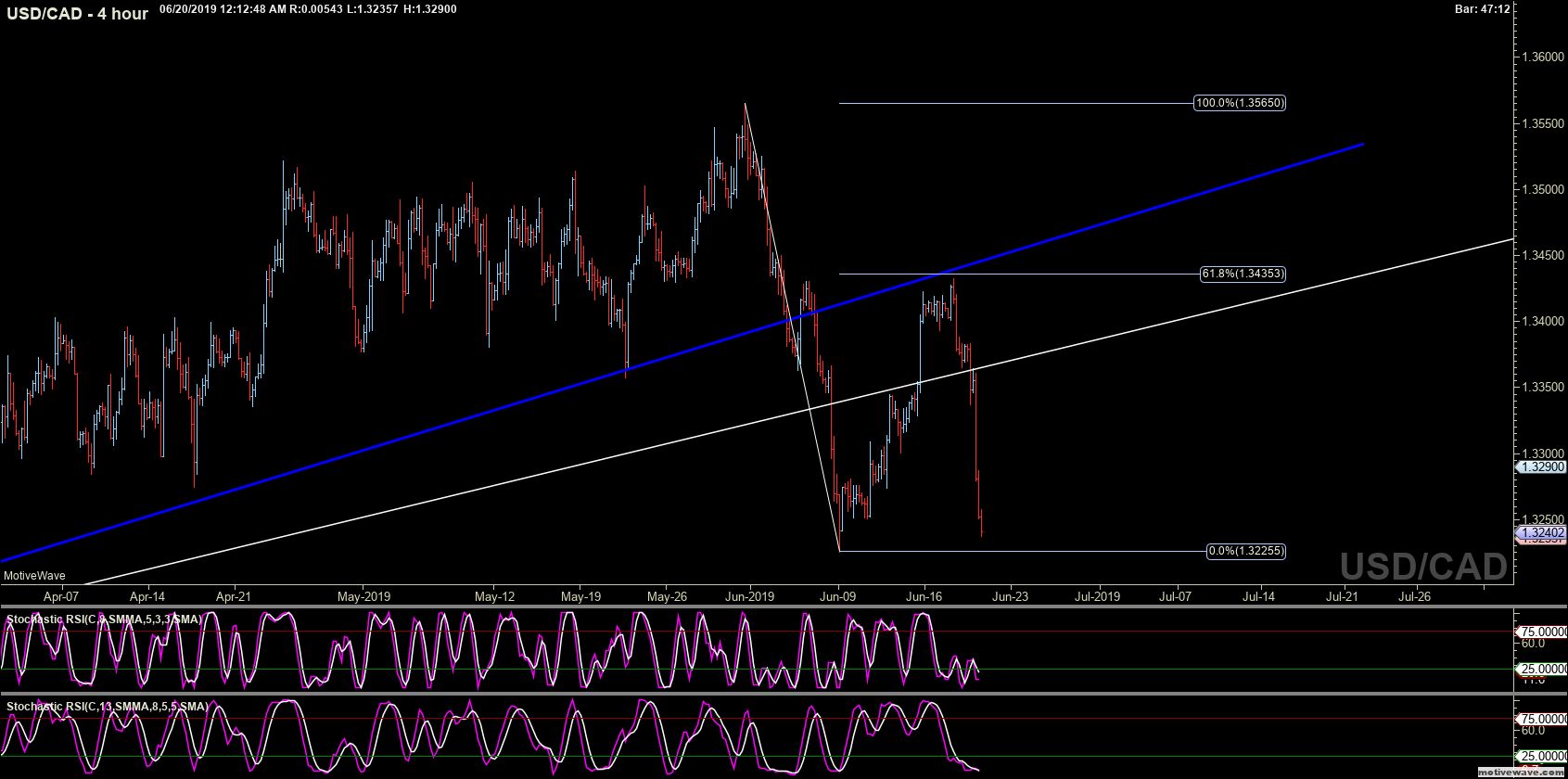
Task: Select the "Bar: 47:12" countdown text
Action: pos(1482,9)
